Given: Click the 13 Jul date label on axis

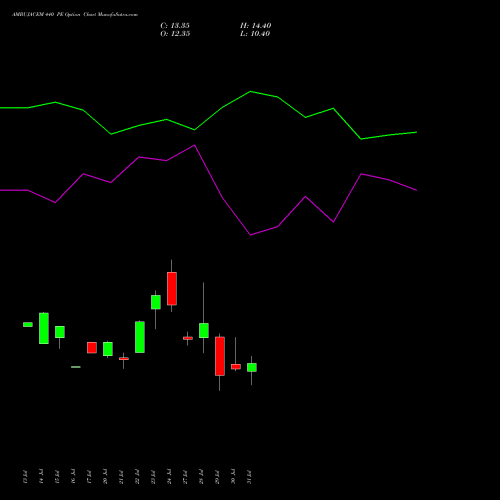Looking at the screenshot, I should coord(25,476).
